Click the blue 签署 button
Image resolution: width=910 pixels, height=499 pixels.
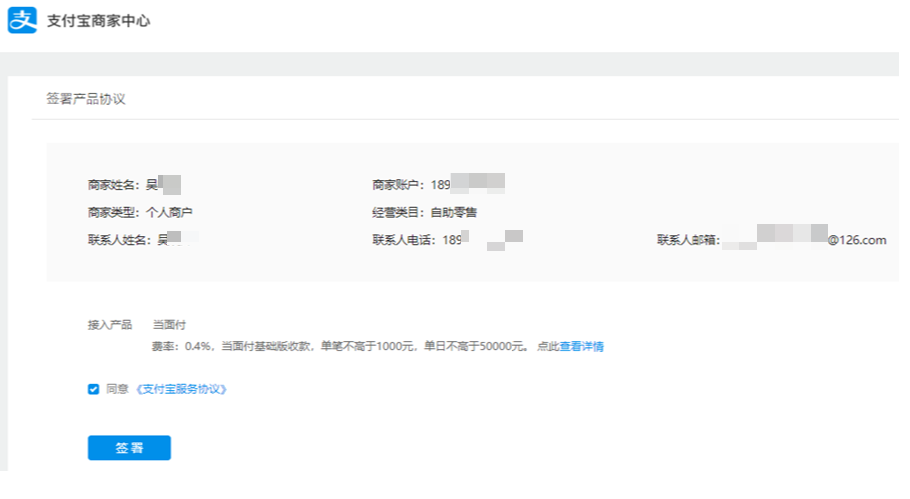129,448
